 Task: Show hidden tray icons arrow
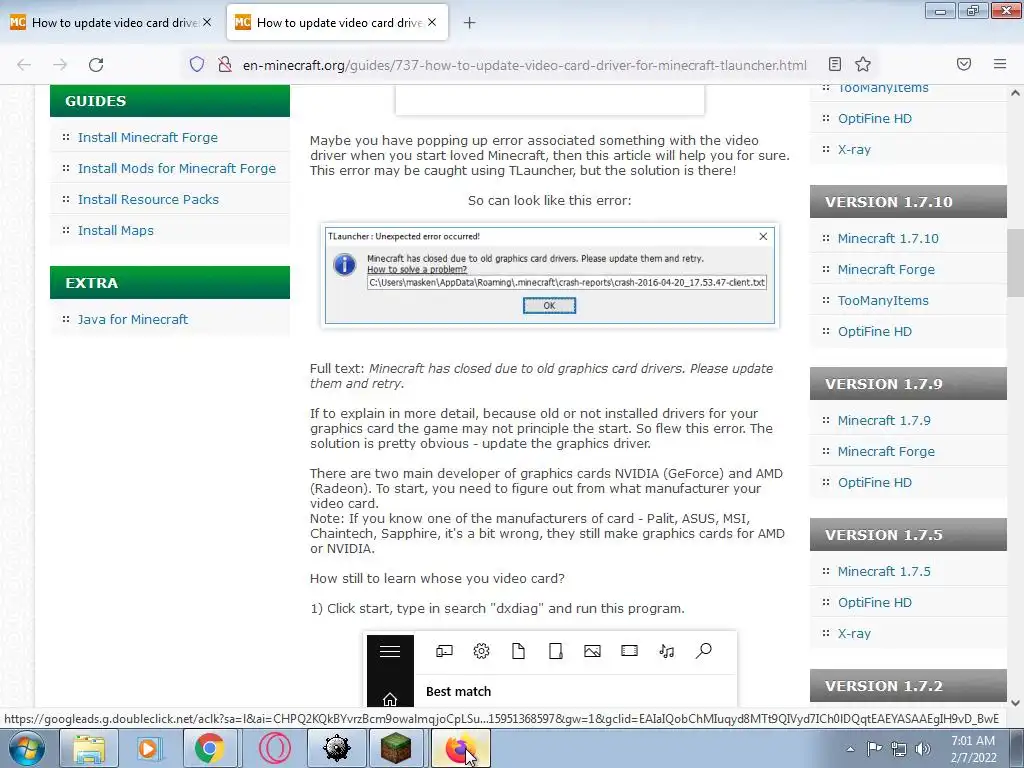[x=850, y=749]
